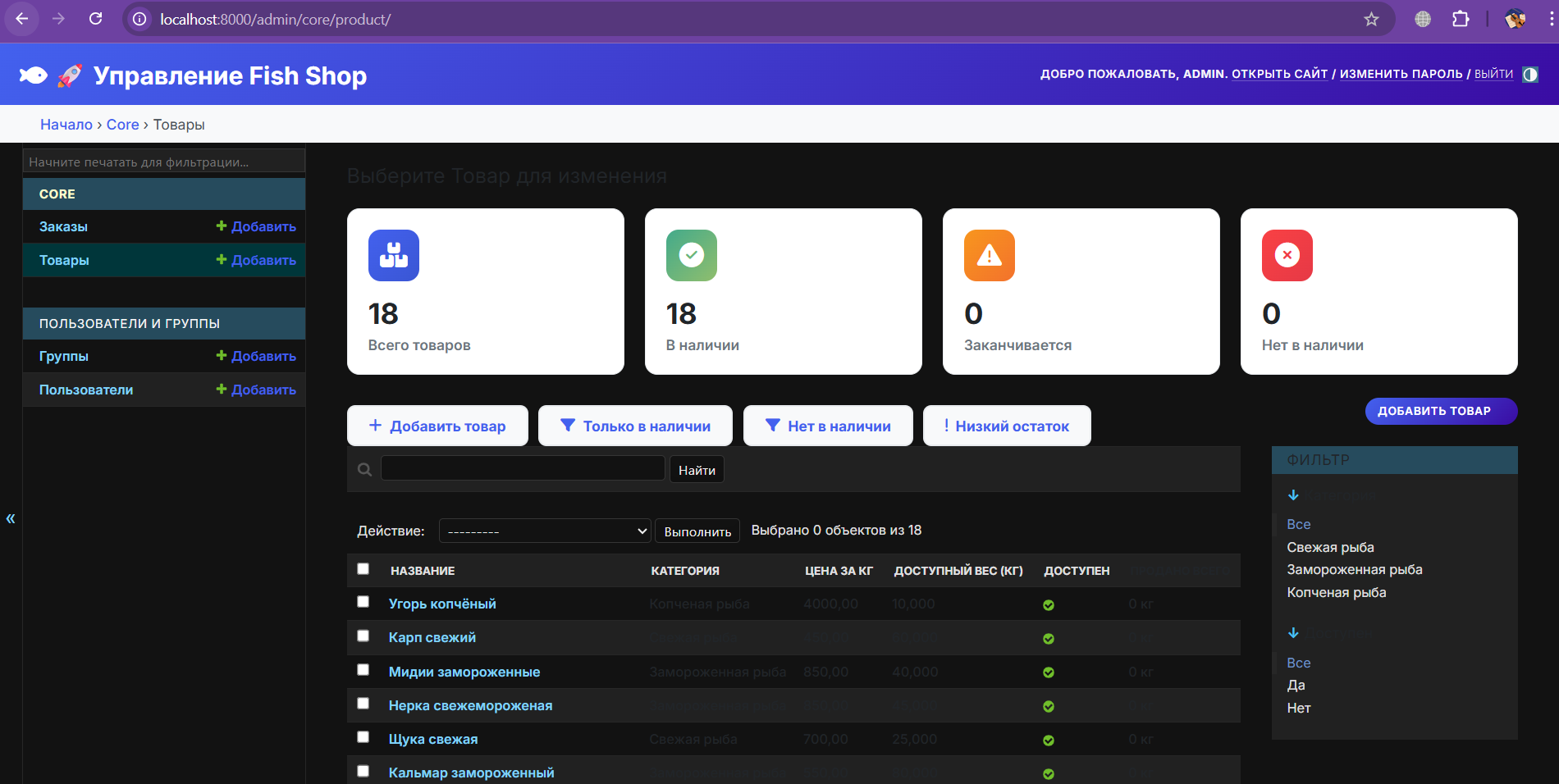
Task: Check the box for Угорь копчёный
Action: 363,602
